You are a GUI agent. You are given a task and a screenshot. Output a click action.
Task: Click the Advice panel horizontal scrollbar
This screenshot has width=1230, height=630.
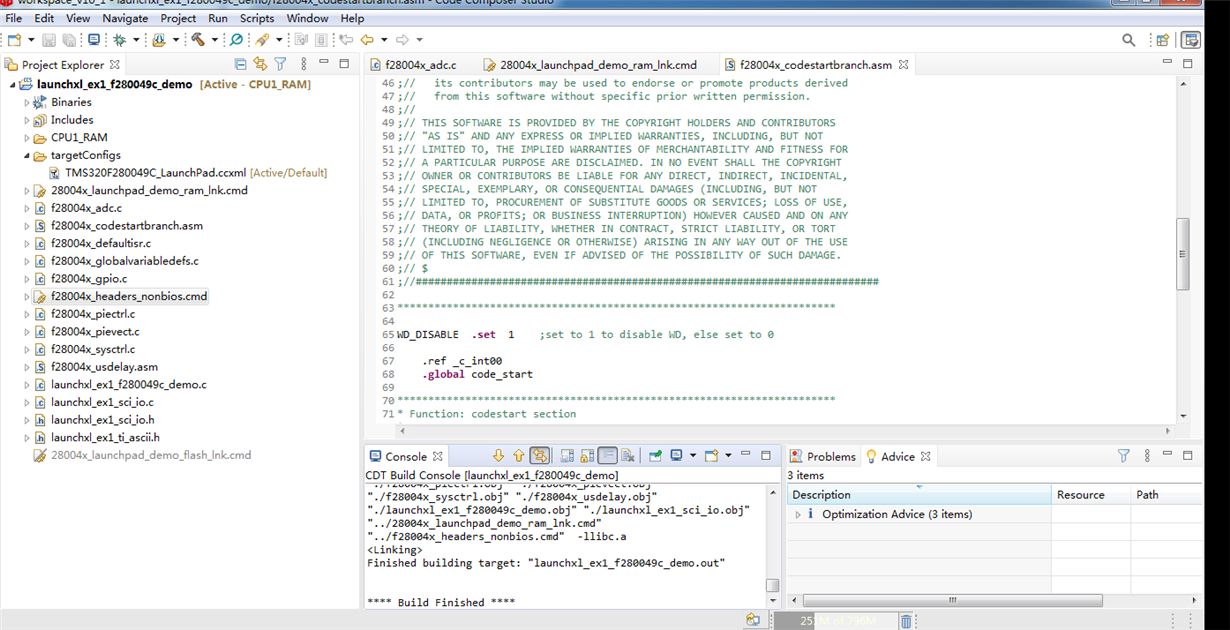point(950,601)
